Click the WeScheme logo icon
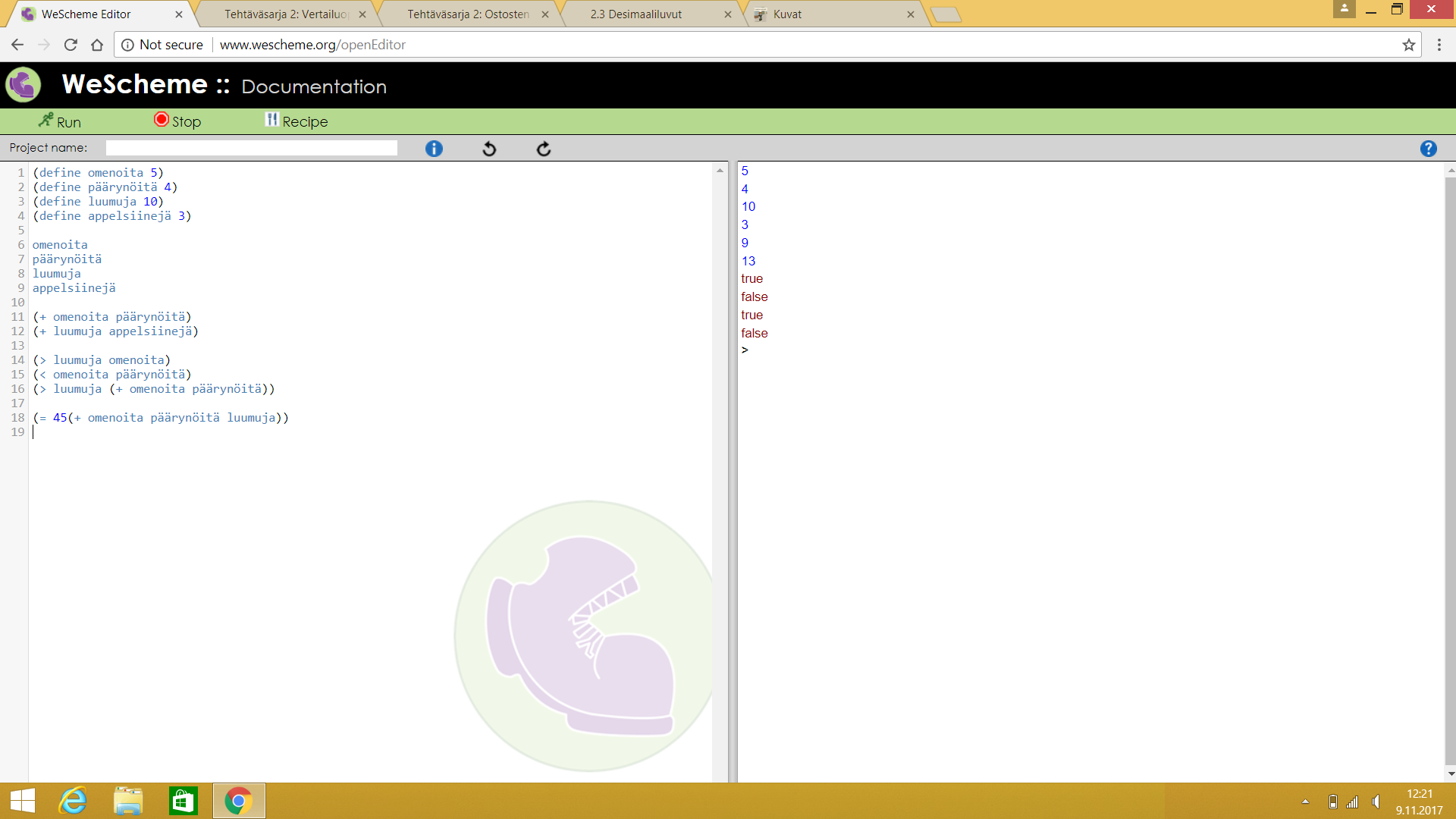 (24, 84)
